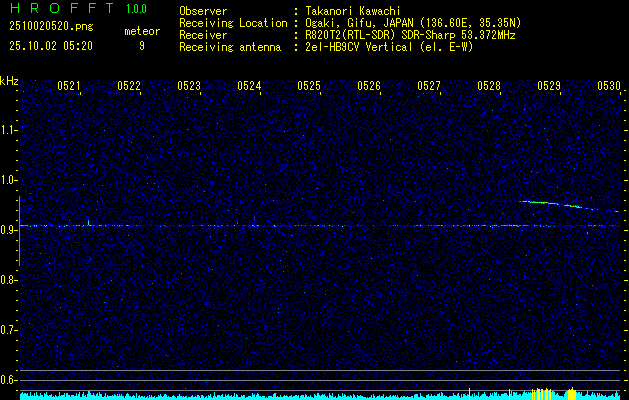Click the meteor label

[x=142, y=31]
